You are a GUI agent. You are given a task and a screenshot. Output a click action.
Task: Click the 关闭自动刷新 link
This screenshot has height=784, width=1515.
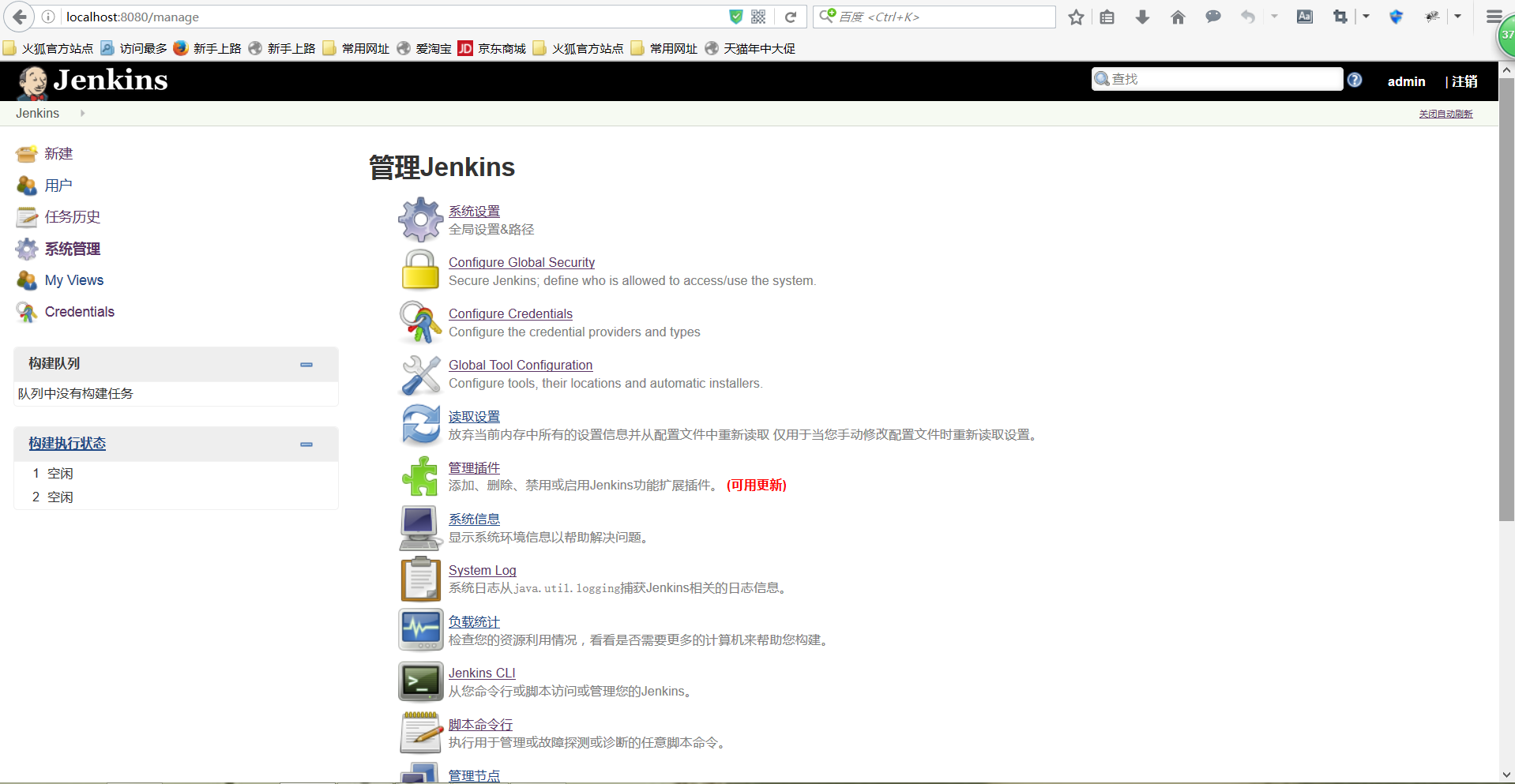[x=1445, y=114]
